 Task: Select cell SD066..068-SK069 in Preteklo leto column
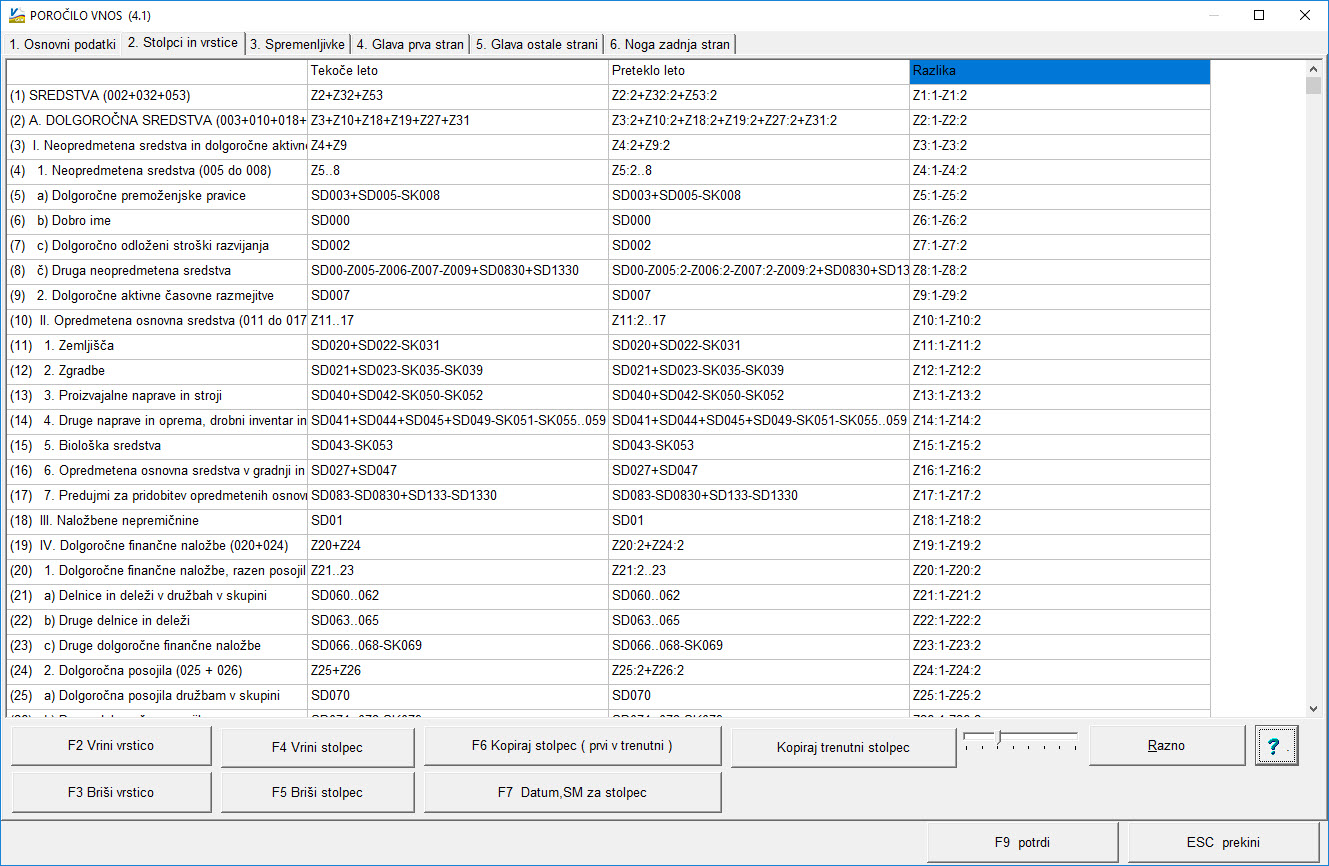click(759, 646)
